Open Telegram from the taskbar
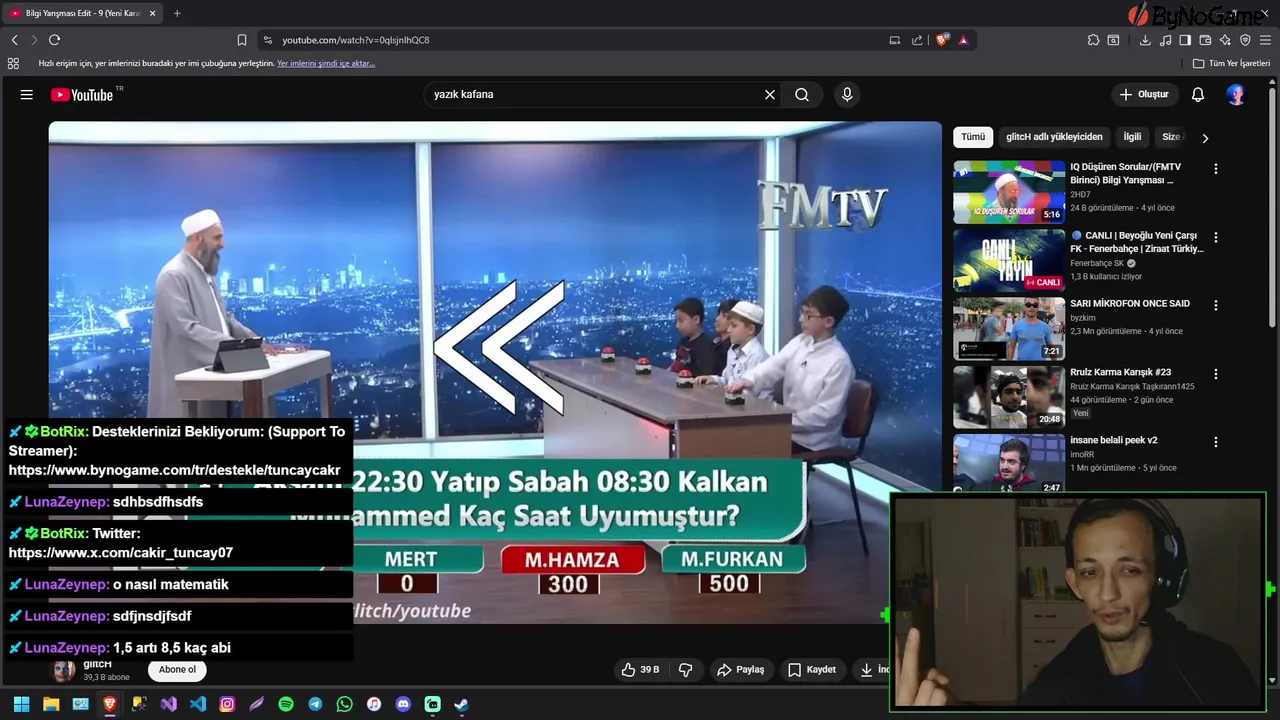 click(315, 704)
